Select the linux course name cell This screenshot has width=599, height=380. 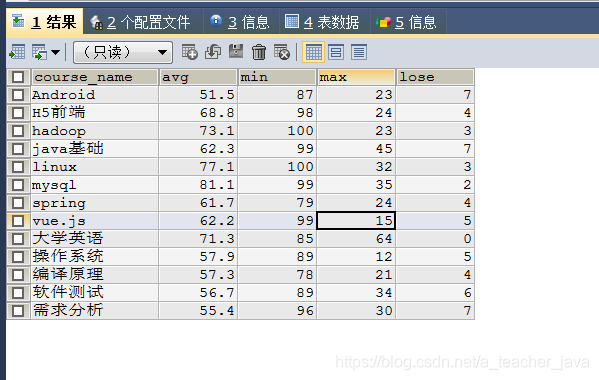tap(94, 167)
